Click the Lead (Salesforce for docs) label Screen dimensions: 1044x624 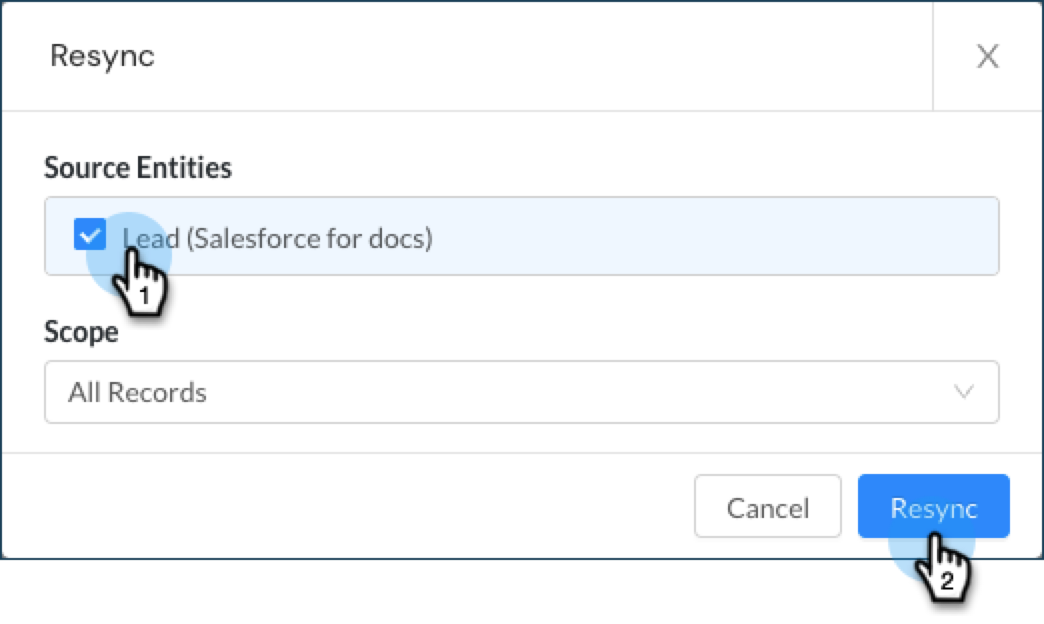278,239
